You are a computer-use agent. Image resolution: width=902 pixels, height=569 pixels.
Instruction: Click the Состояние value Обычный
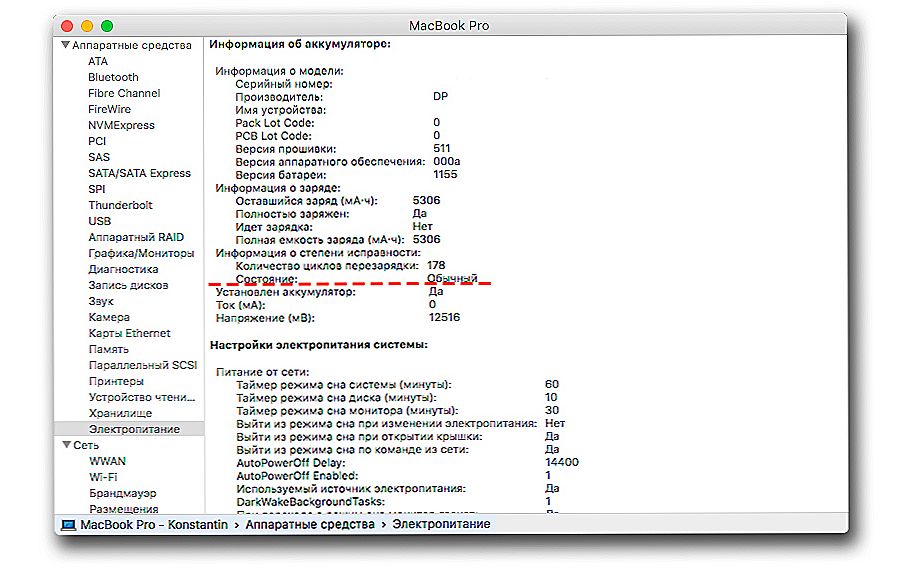click(x=452, y=278)
